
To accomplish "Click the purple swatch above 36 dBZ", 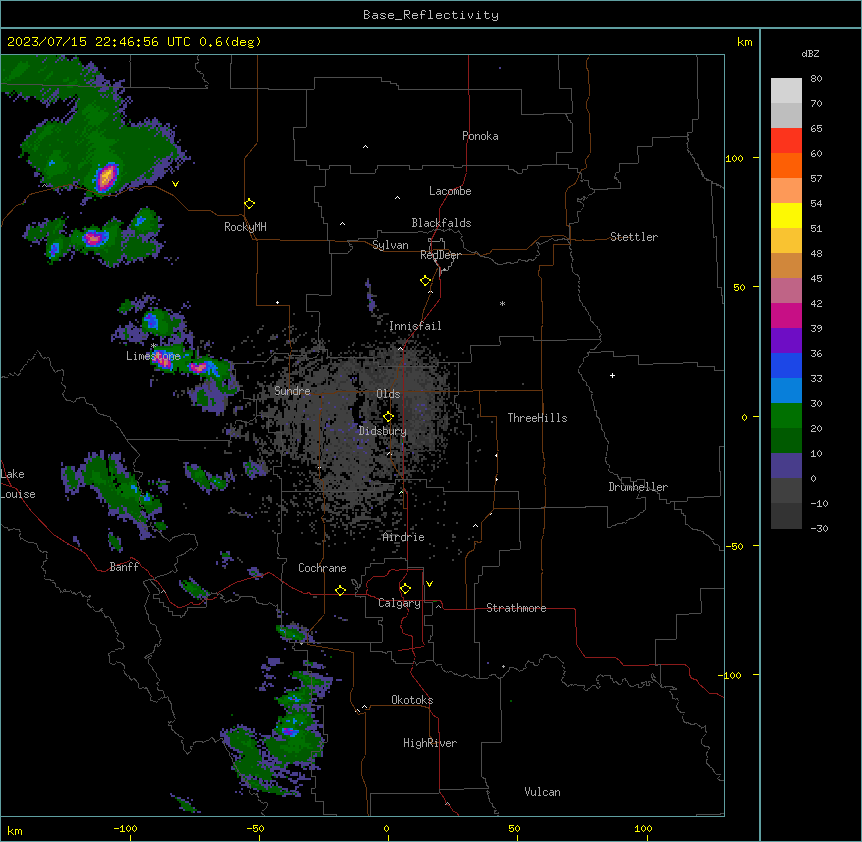I will tap(786, 341).
